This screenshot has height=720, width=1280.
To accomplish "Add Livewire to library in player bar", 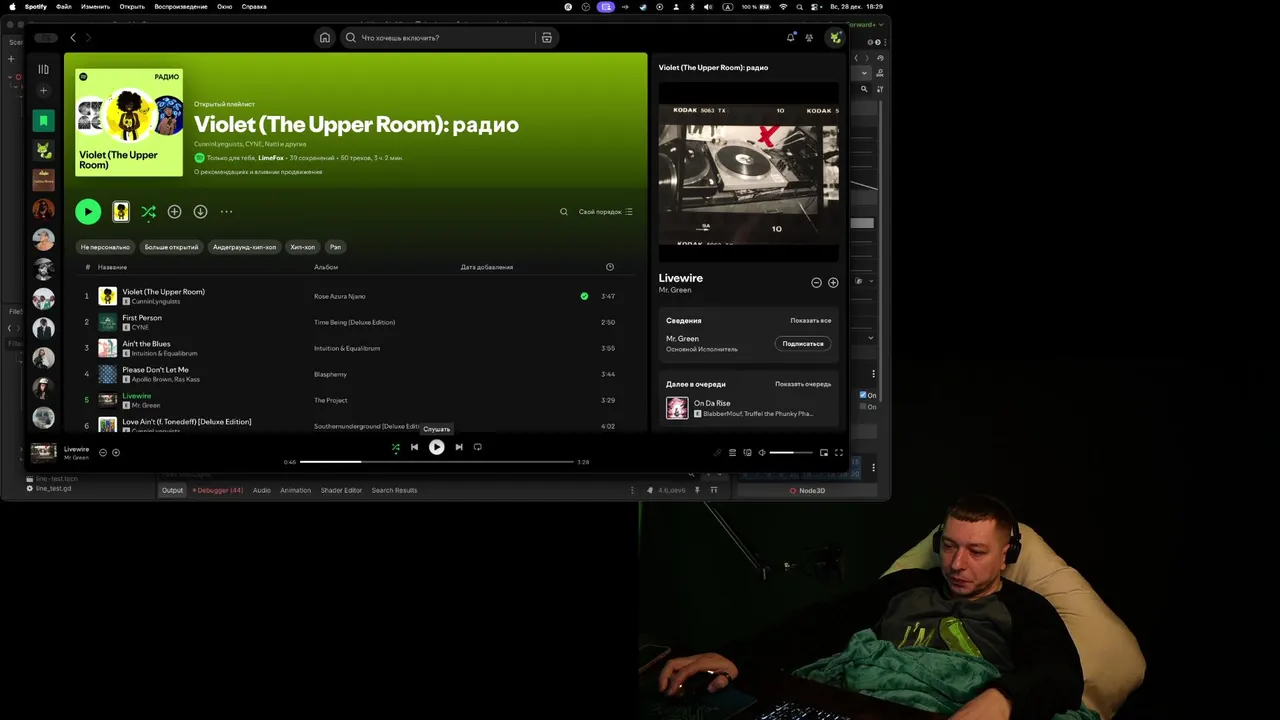I will (116, 453).
